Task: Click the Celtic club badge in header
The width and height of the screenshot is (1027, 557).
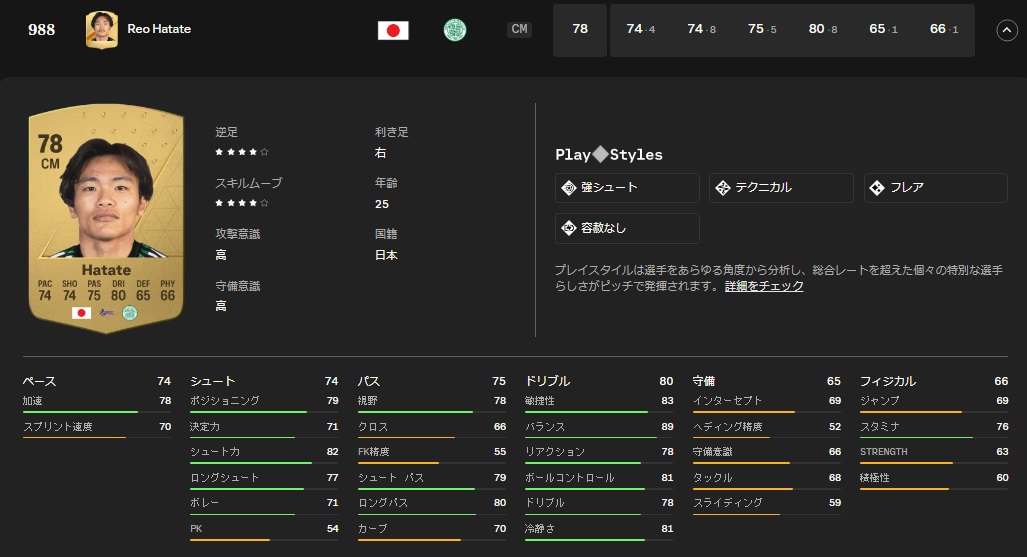Action: click(455, 30)
